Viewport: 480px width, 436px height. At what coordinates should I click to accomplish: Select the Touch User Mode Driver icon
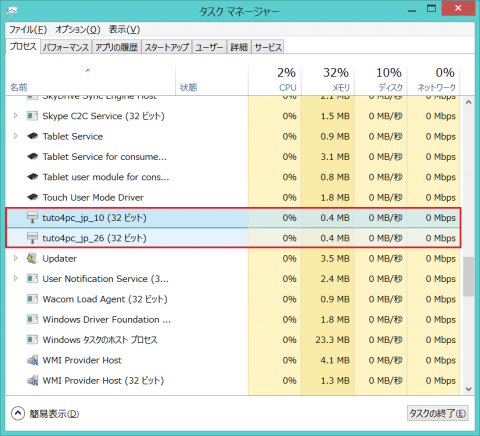(32, 197)
